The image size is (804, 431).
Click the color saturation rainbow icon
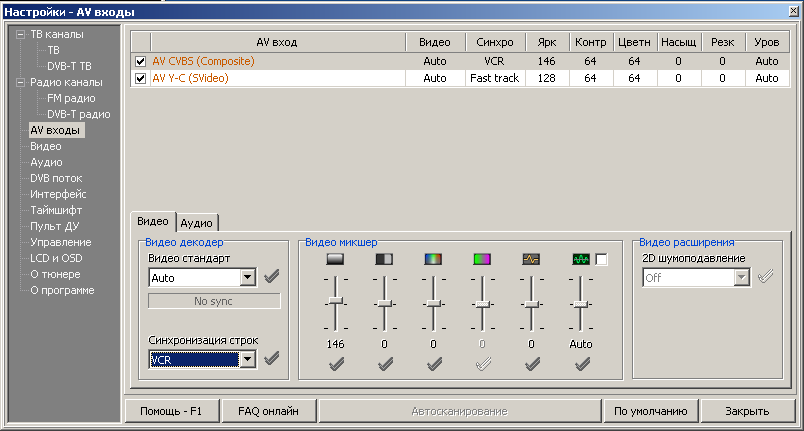click(x=433, y=258)
